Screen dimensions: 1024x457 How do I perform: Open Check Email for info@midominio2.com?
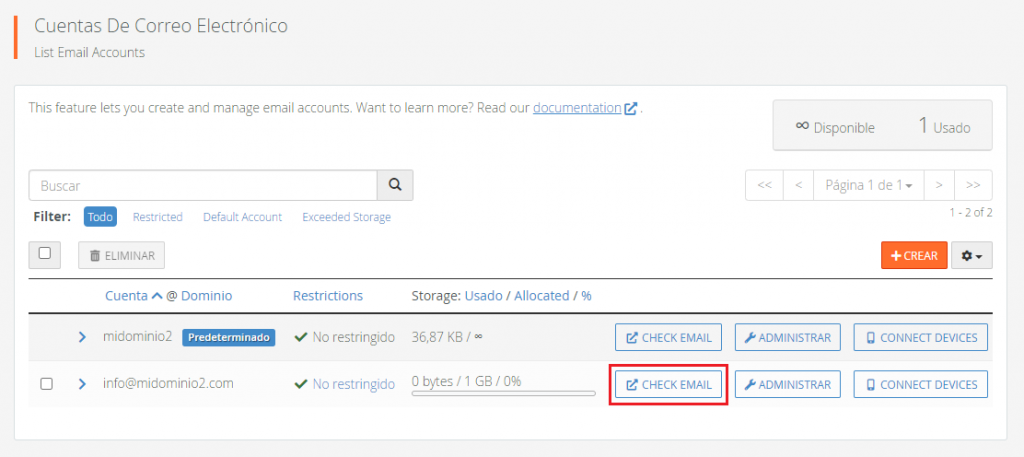coord(668,385)
